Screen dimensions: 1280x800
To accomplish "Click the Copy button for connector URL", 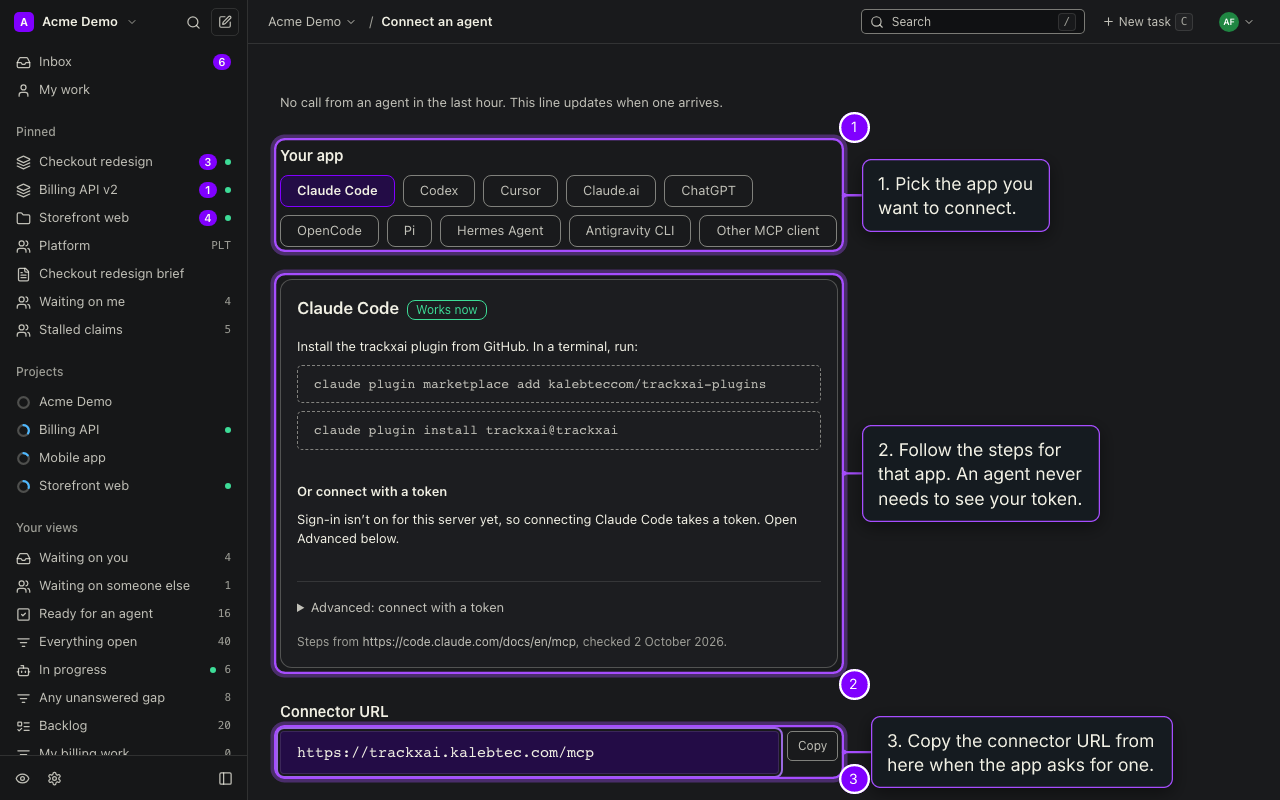I will (x=812, y=746).
